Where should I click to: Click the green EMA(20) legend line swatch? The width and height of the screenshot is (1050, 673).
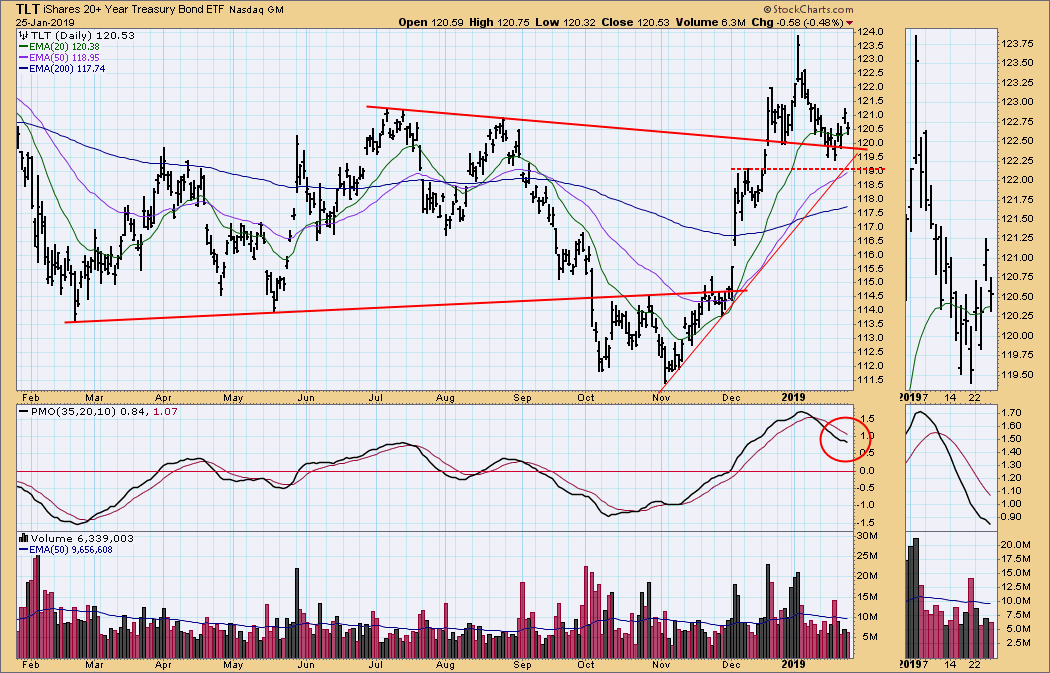point(23,47)
